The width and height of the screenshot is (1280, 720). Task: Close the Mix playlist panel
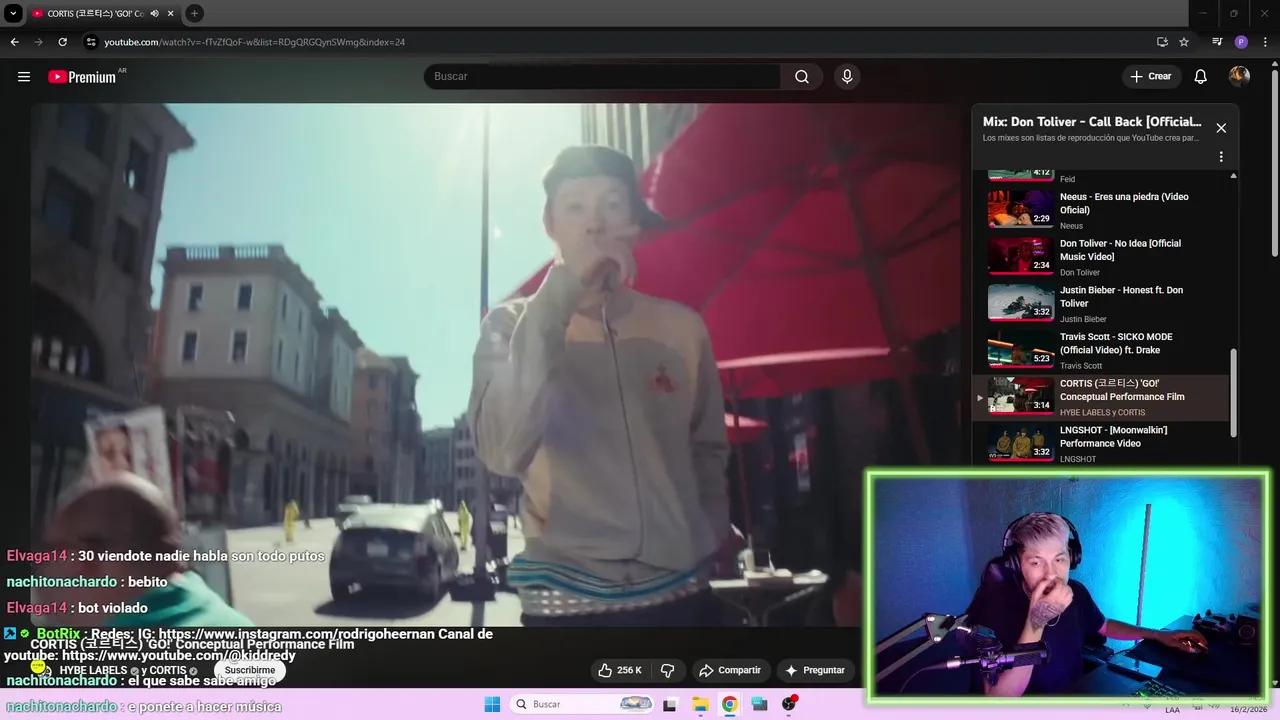pos(1221,128)
